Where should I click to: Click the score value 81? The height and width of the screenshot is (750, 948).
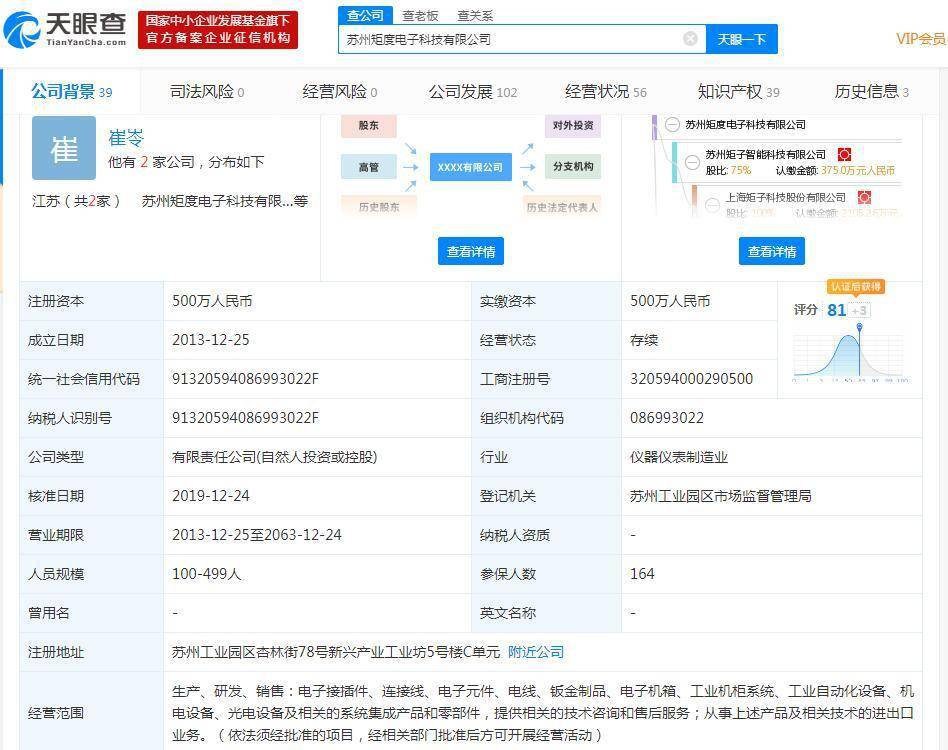(x=836, y=310)
